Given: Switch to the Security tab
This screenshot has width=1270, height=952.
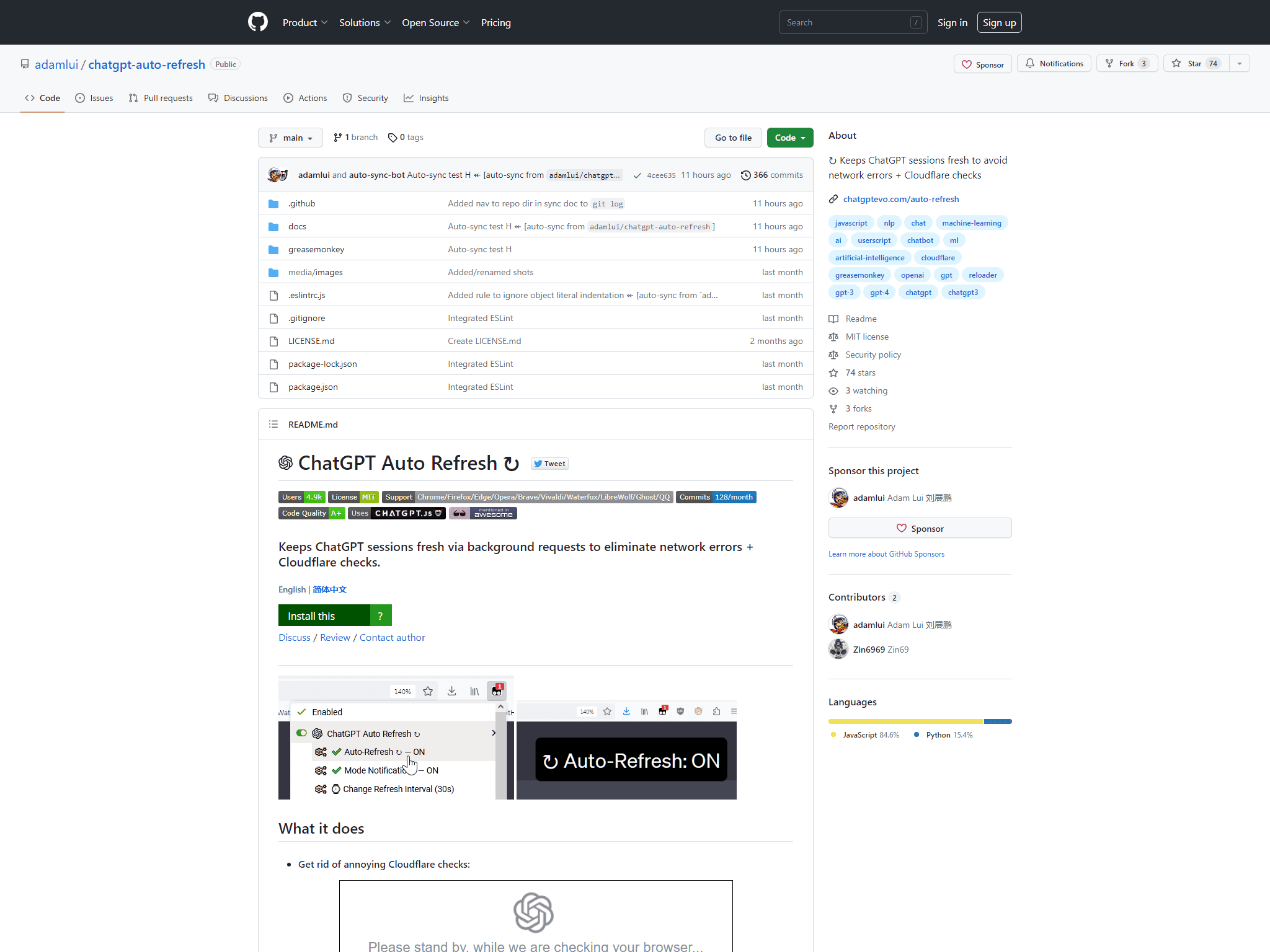Looking at the screenshot, I should point(365,98).
